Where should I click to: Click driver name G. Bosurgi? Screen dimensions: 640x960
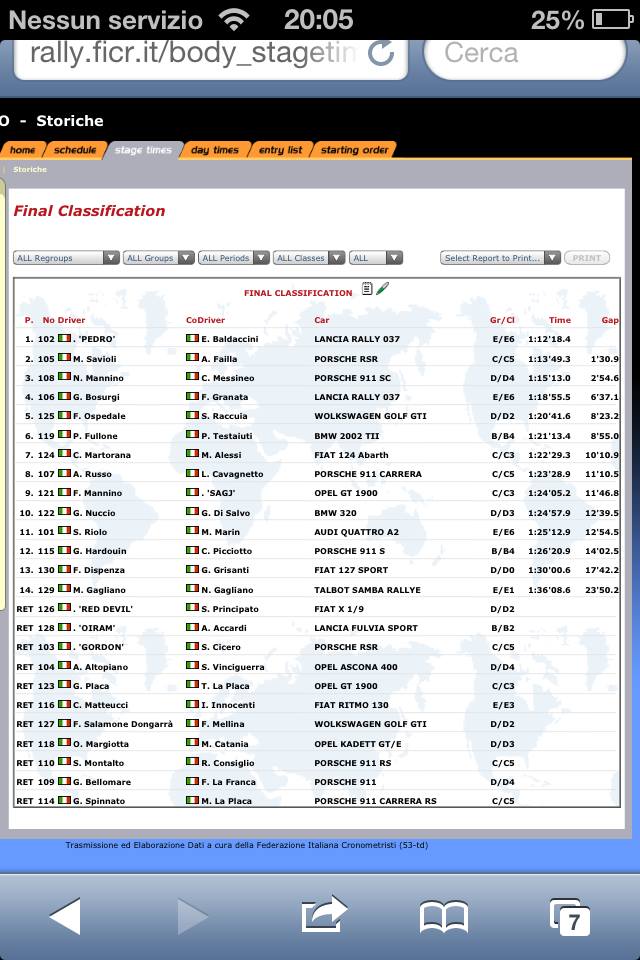pos(96,397)
